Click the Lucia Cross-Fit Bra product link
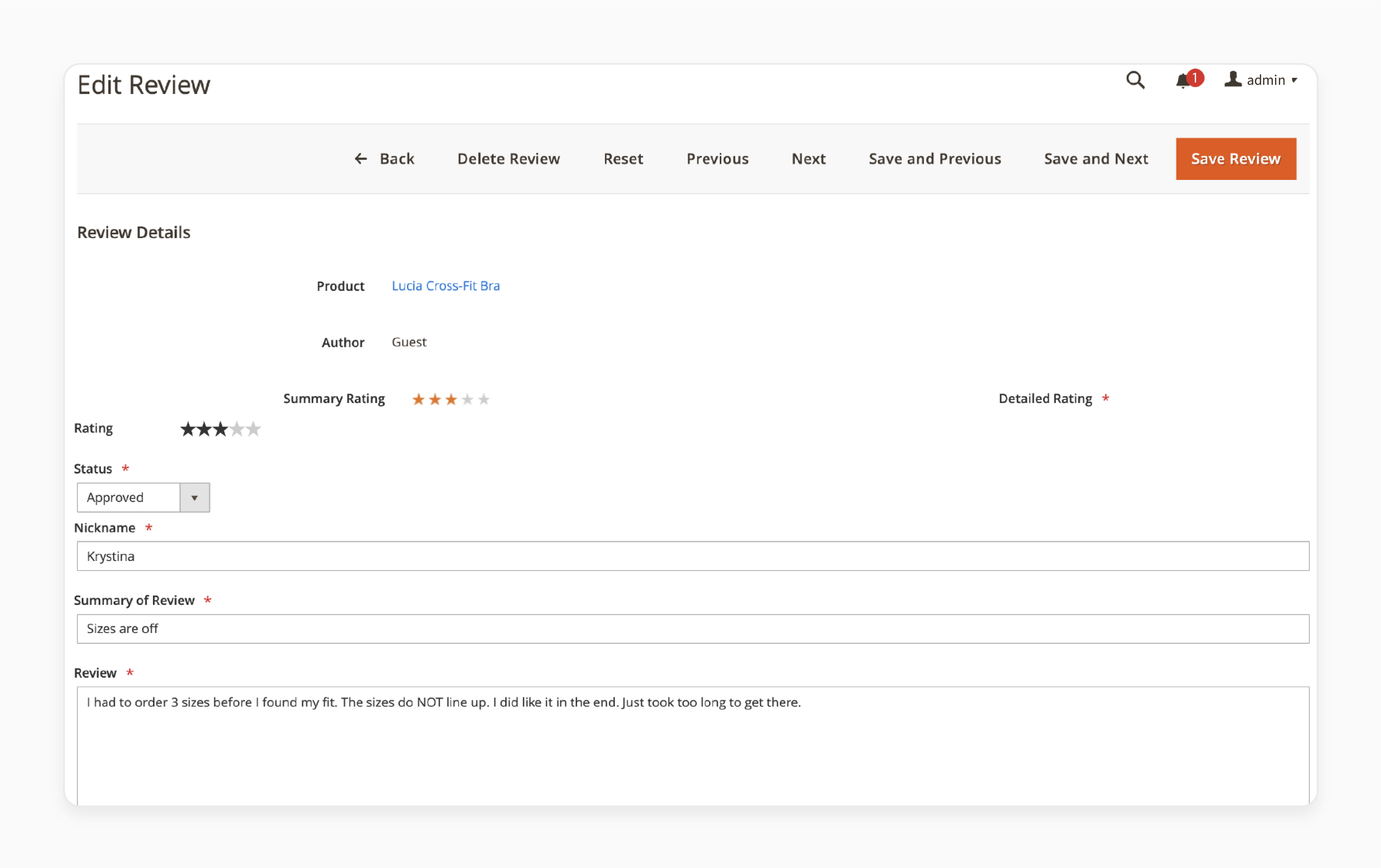The image size is (1381, 868). pyautogui.click(x=445, y=285)
